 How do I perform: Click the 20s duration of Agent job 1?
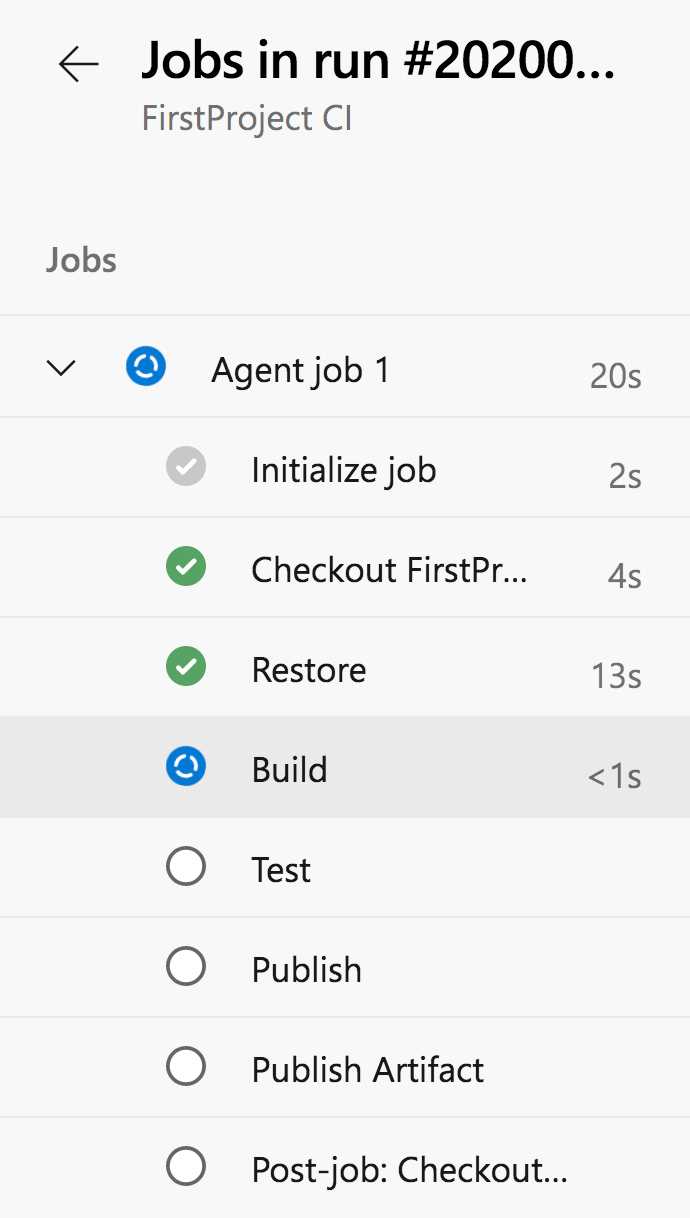[614, 376]
